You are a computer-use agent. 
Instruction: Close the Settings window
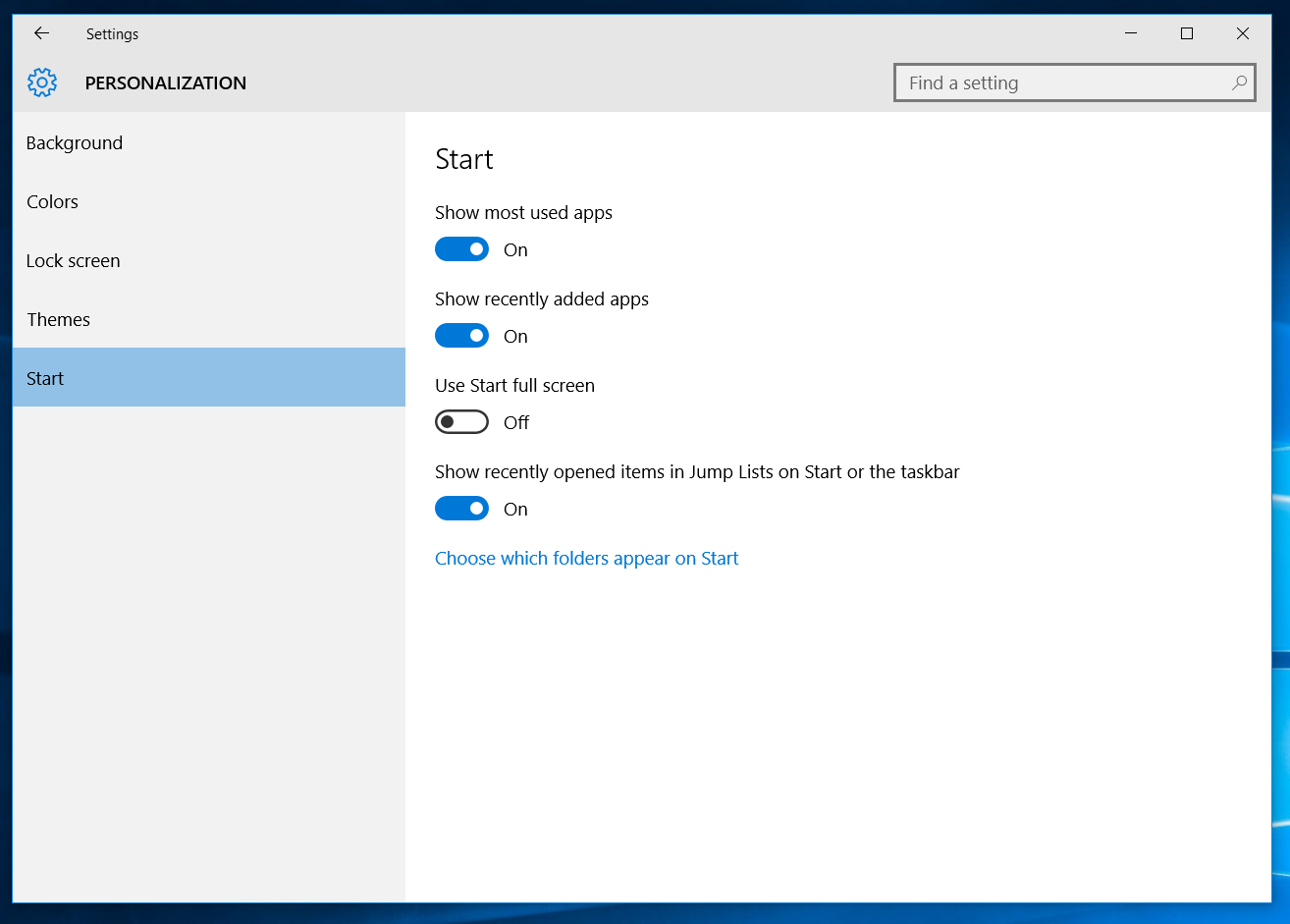tap(1243, 33)
